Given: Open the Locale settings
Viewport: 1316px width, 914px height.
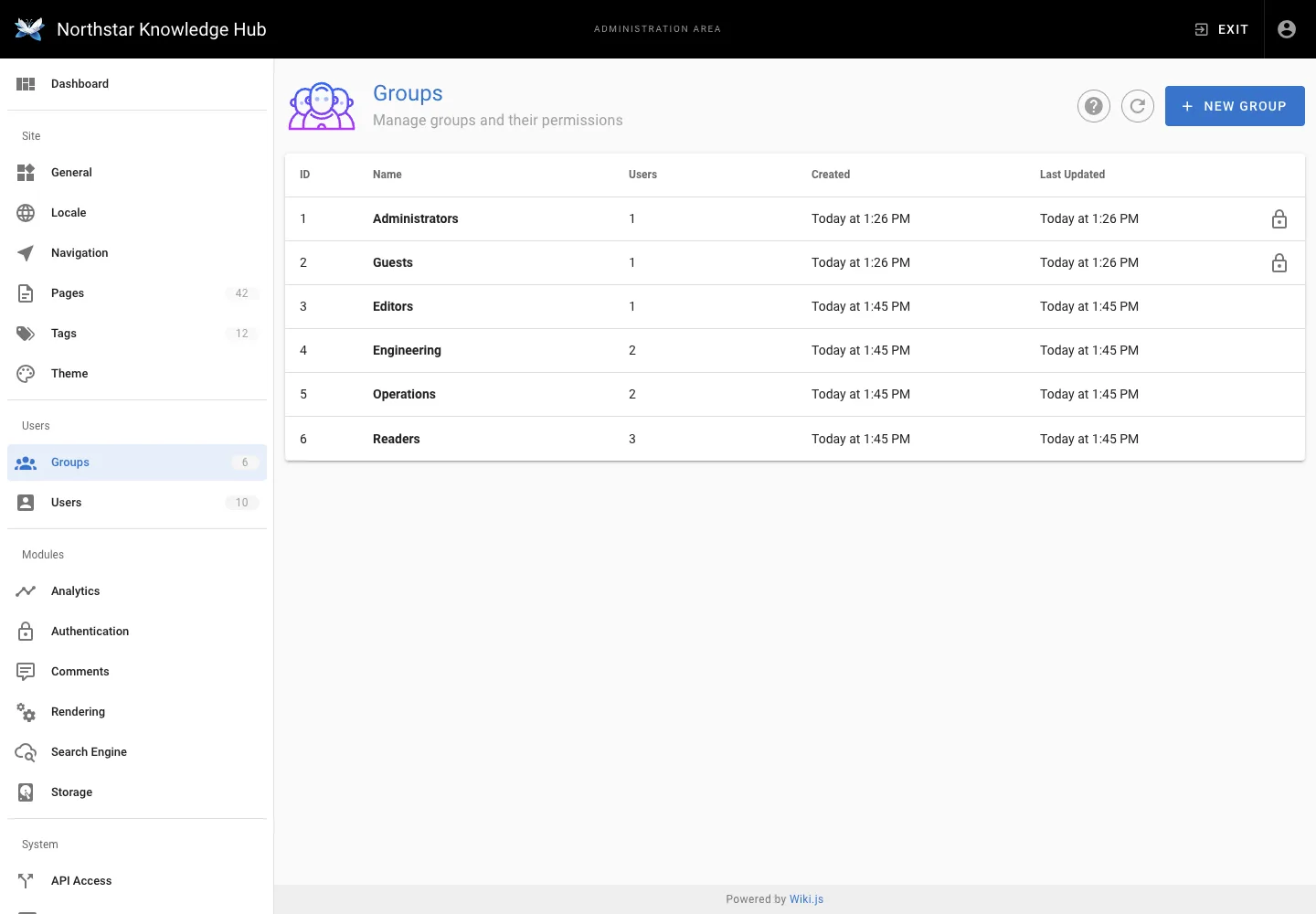Looking at the screenshot, I should [x=137, y=213].
